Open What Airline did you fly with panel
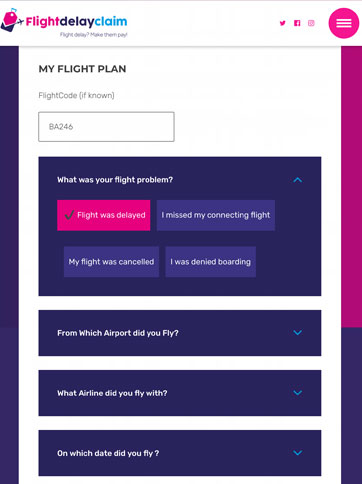Viewport: 362px width, 484px height. point(180,393)
